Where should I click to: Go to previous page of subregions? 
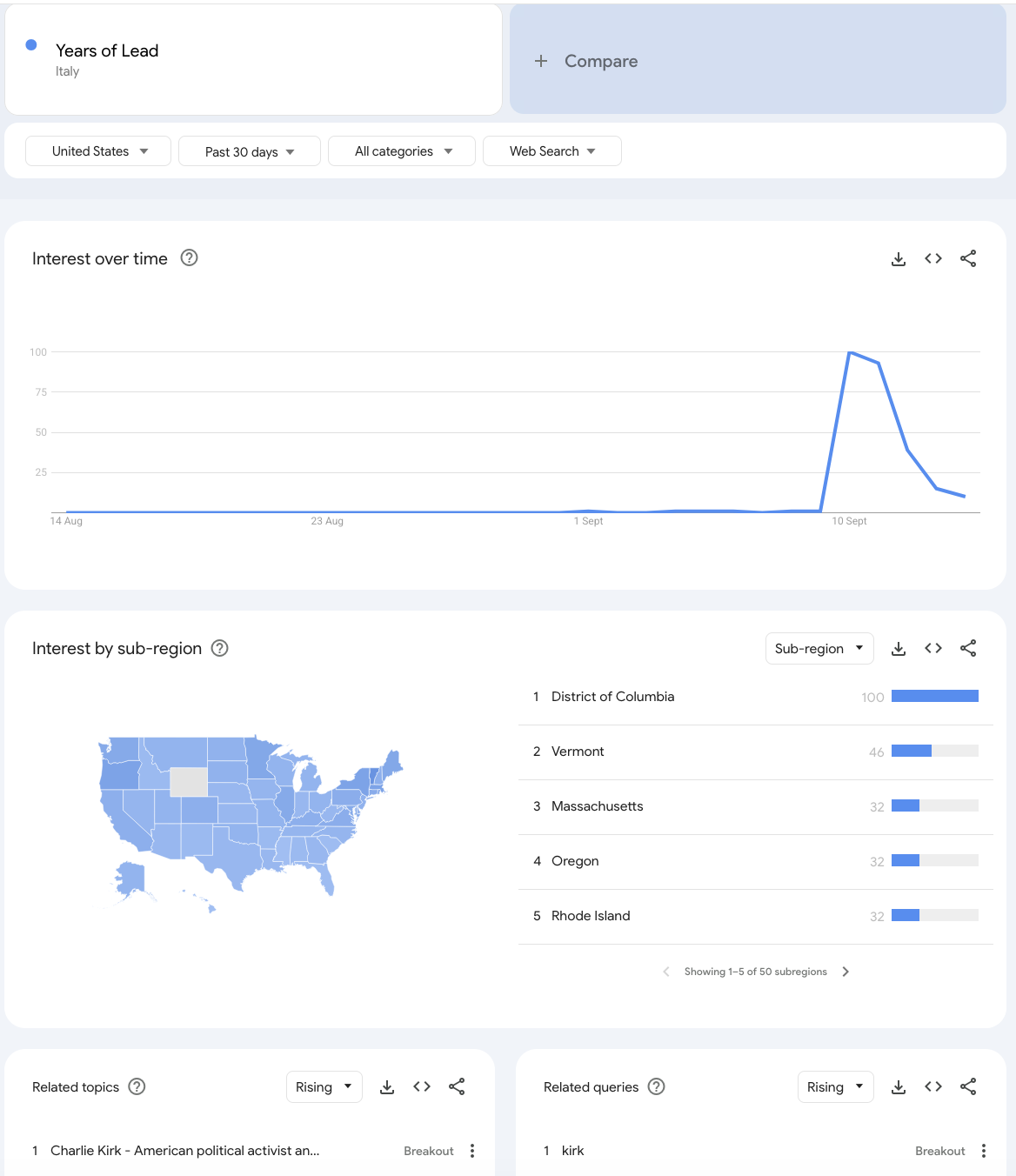666,972
